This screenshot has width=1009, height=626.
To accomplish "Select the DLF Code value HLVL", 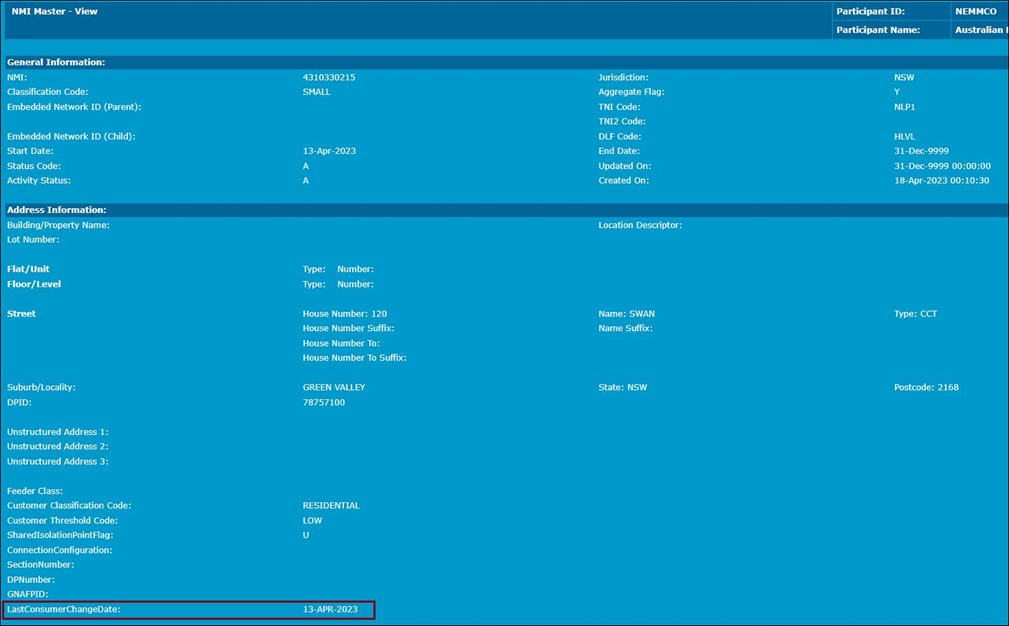I will pos(904,137).
